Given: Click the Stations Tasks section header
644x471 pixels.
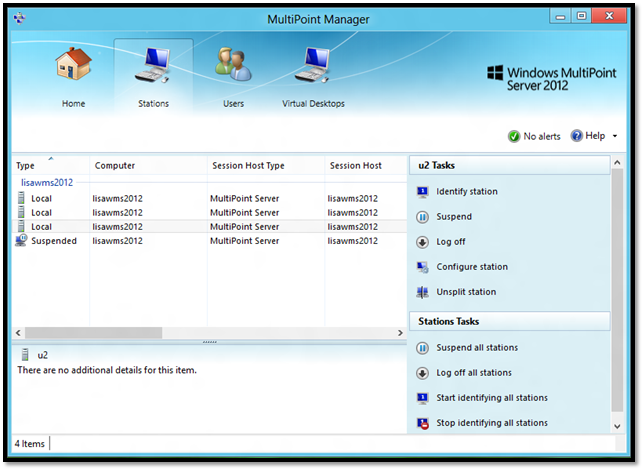Looking at the screenshot, I should pos(509,321).
